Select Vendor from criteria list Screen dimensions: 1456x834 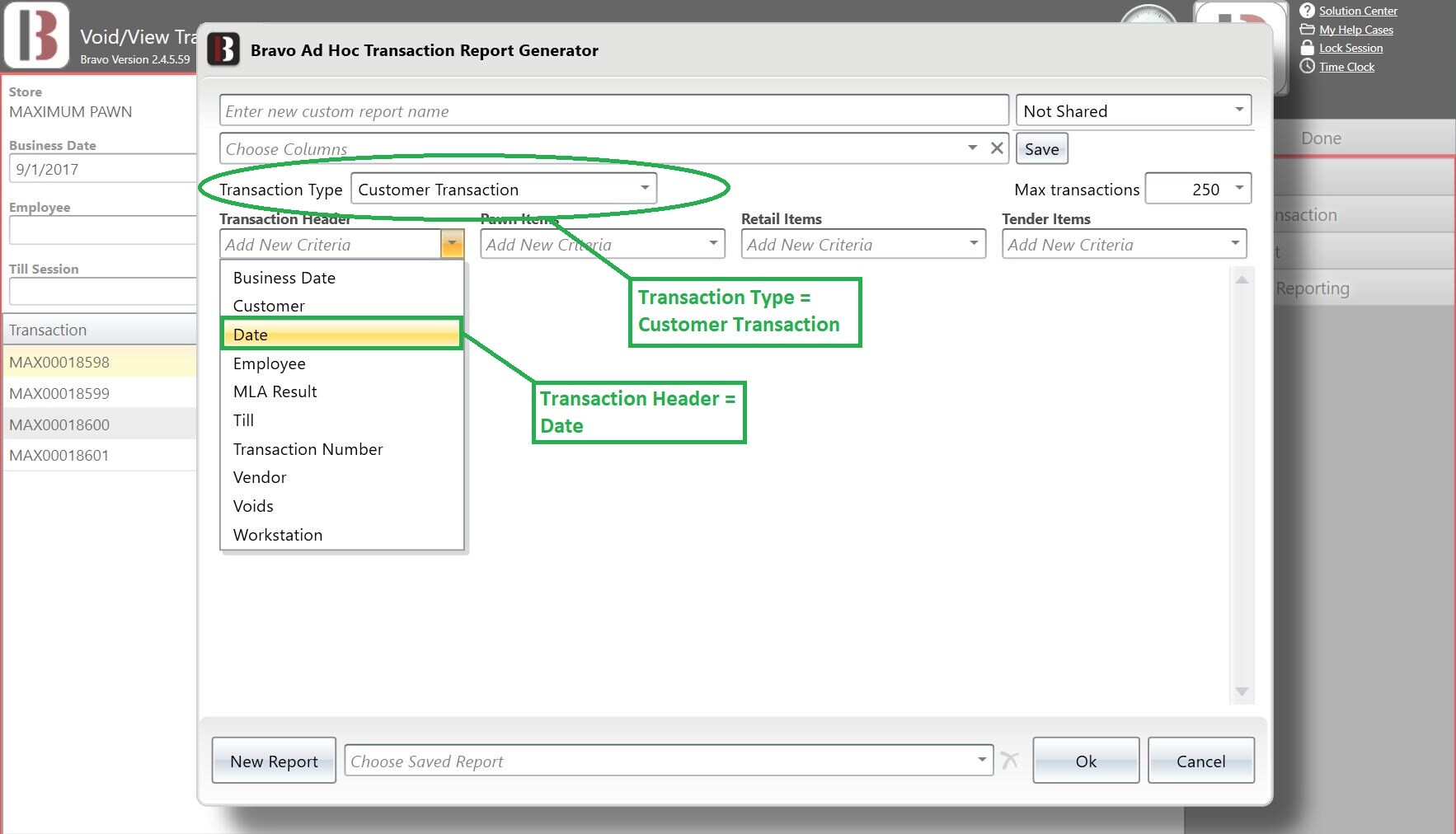(x=342, y=477)
